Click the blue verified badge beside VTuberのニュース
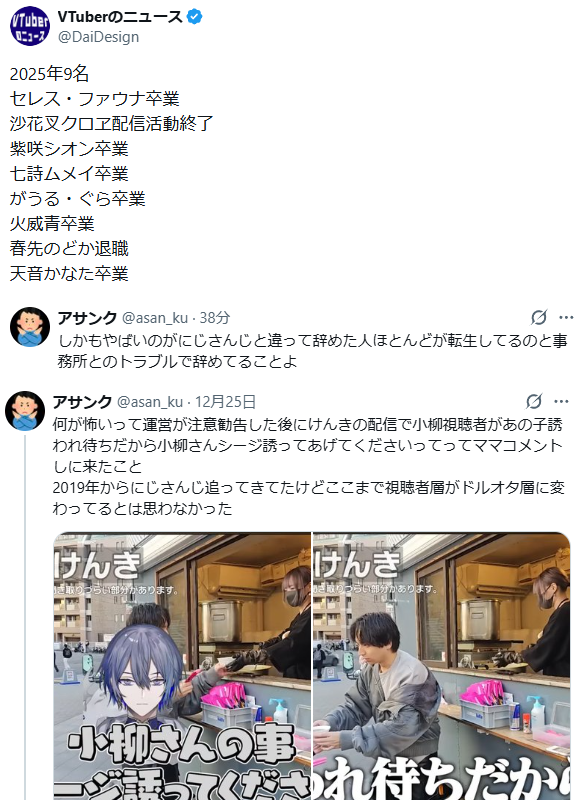584x800 pixels. [194, 17]
